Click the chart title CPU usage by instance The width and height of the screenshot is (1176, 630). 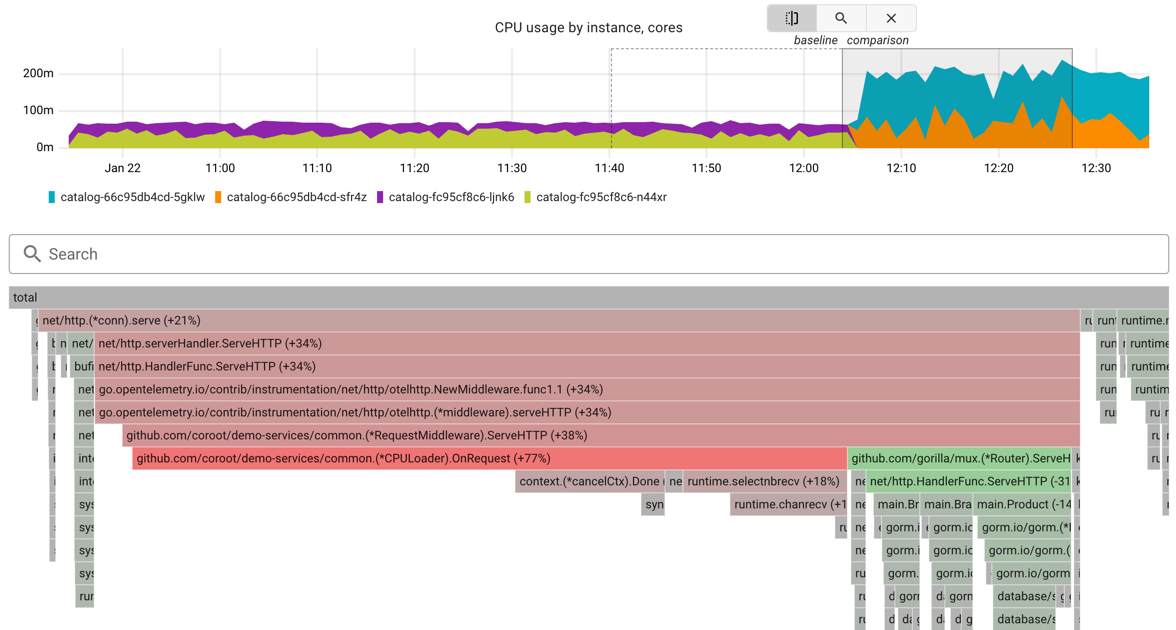point(589,28)
